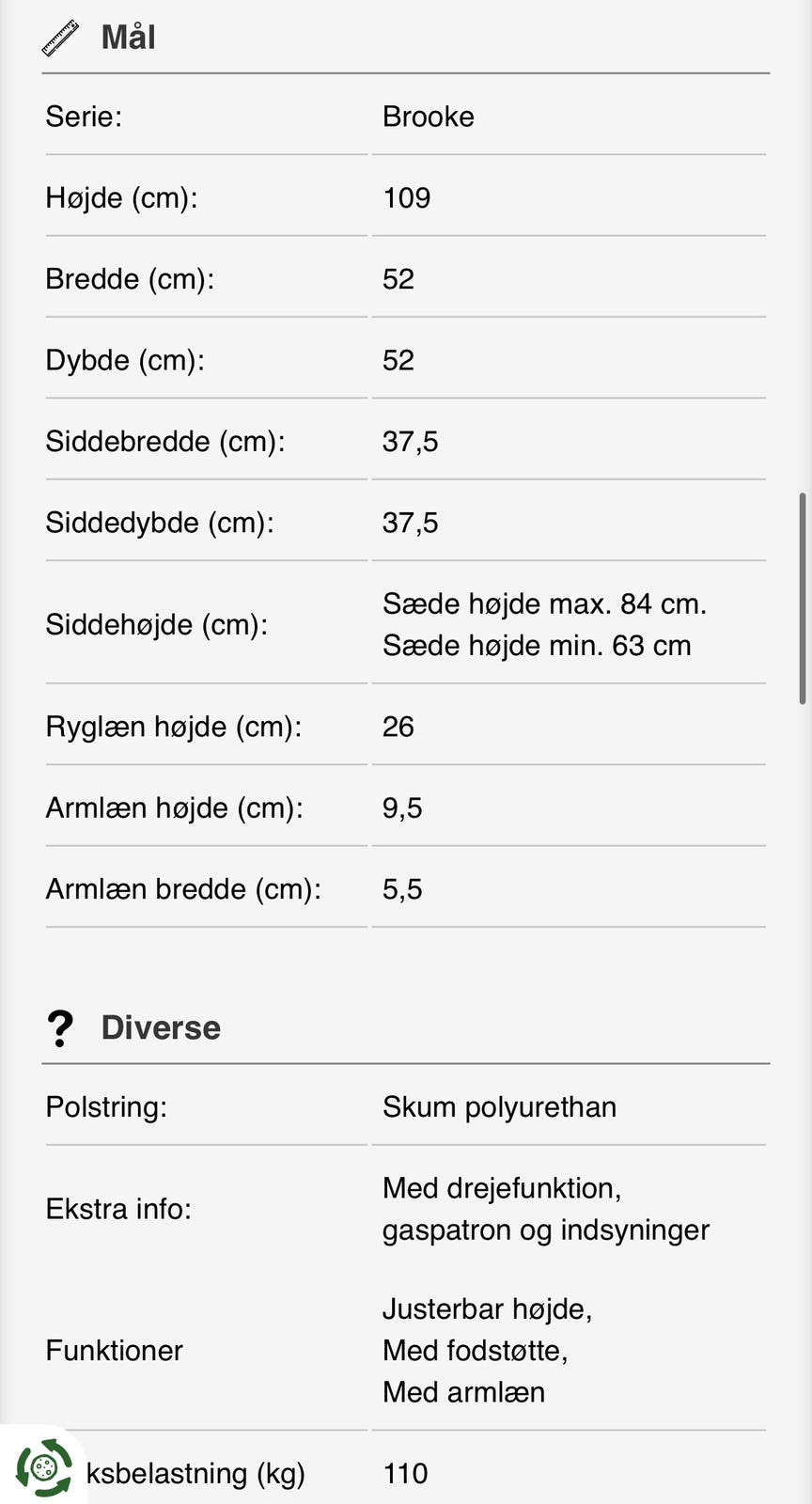Click the Armlæn højde value 9,5

click(402, 808)
